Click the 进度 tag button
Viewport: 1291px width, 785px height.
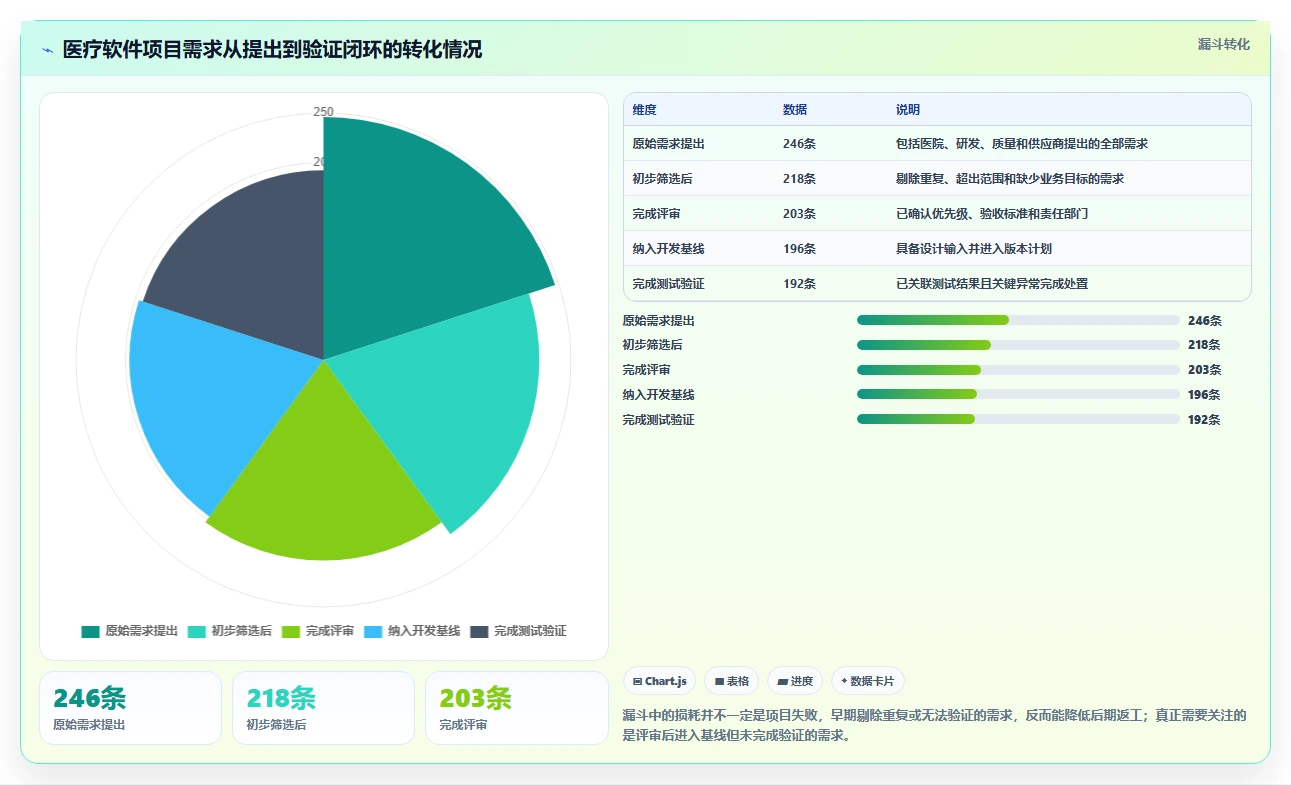[795, 681]
